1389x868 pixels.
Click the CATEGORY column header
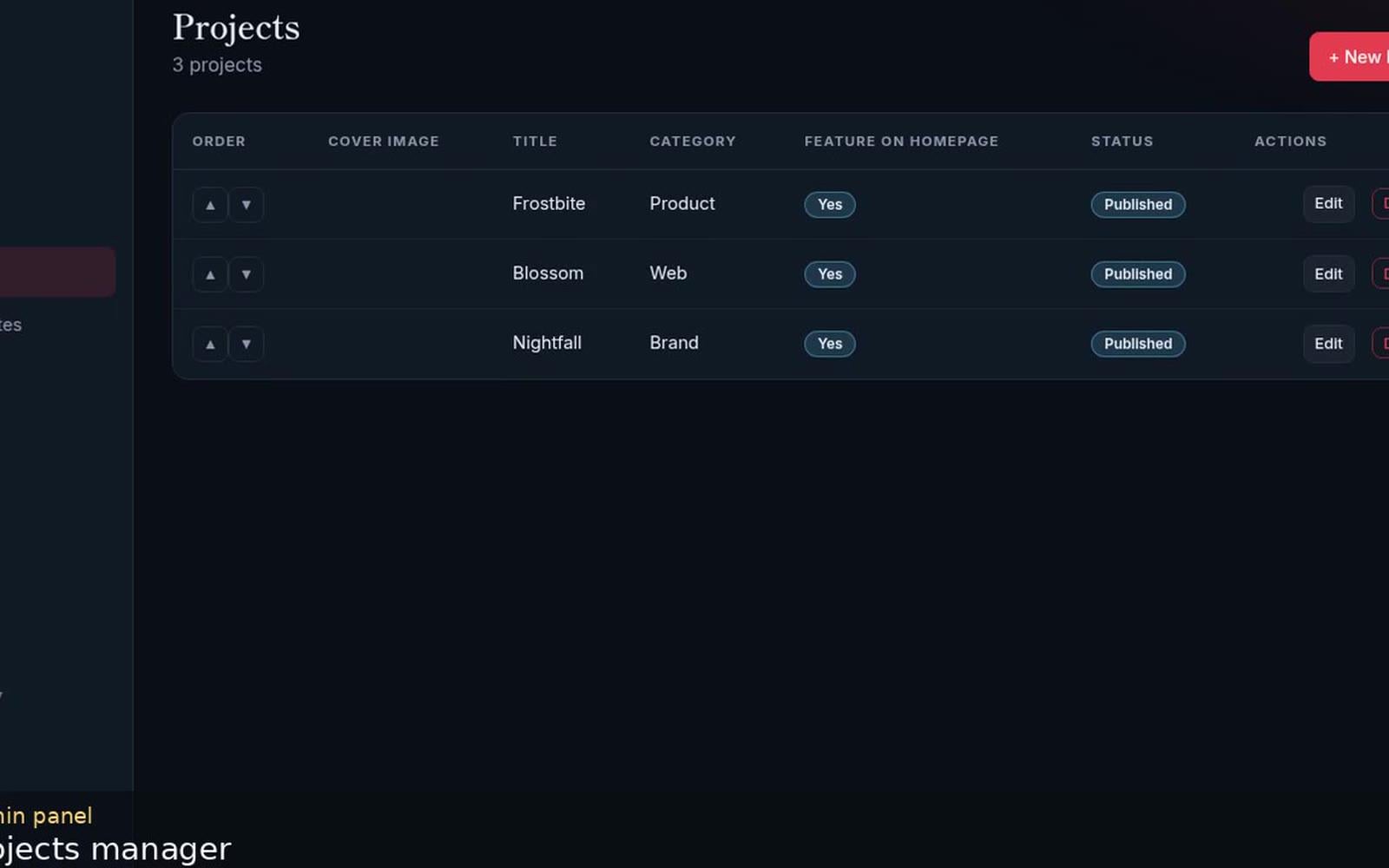[x=693, y=141]
